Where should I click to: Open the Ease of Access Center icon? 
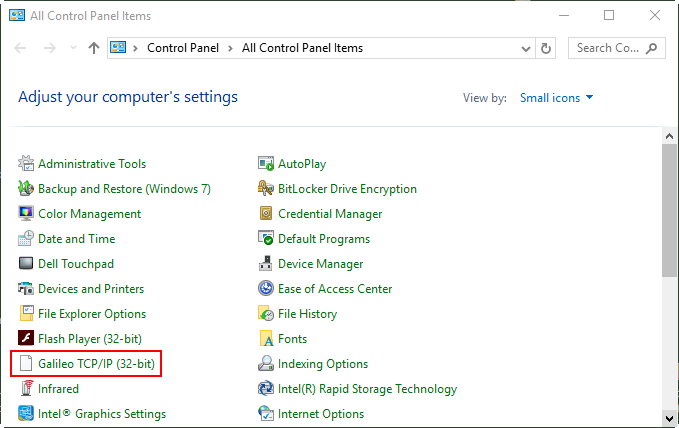tap(266, 289)
